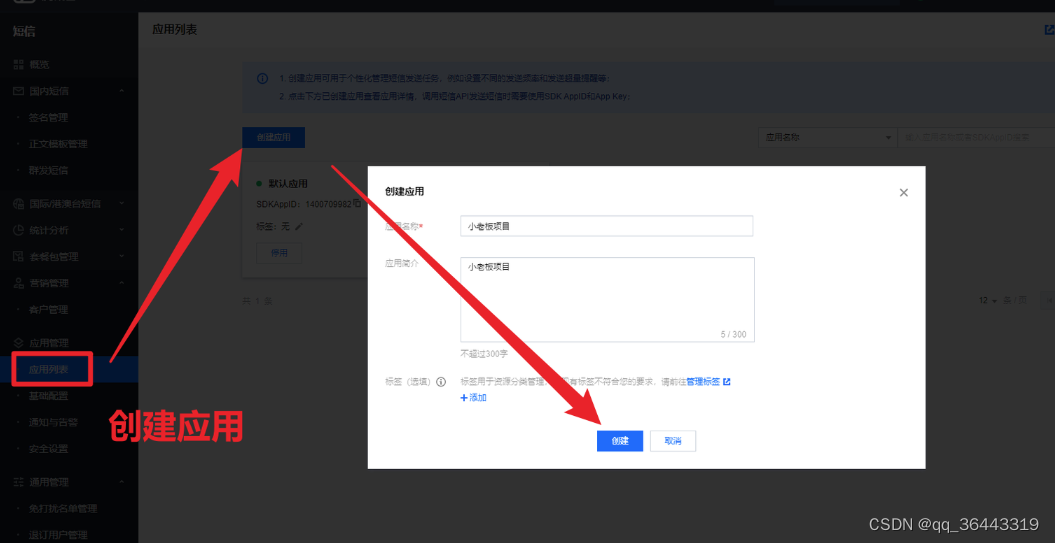Screen dimensions: 1055x543
Task: Click the 默认应用 card title
Action: (x=289, y=184)
